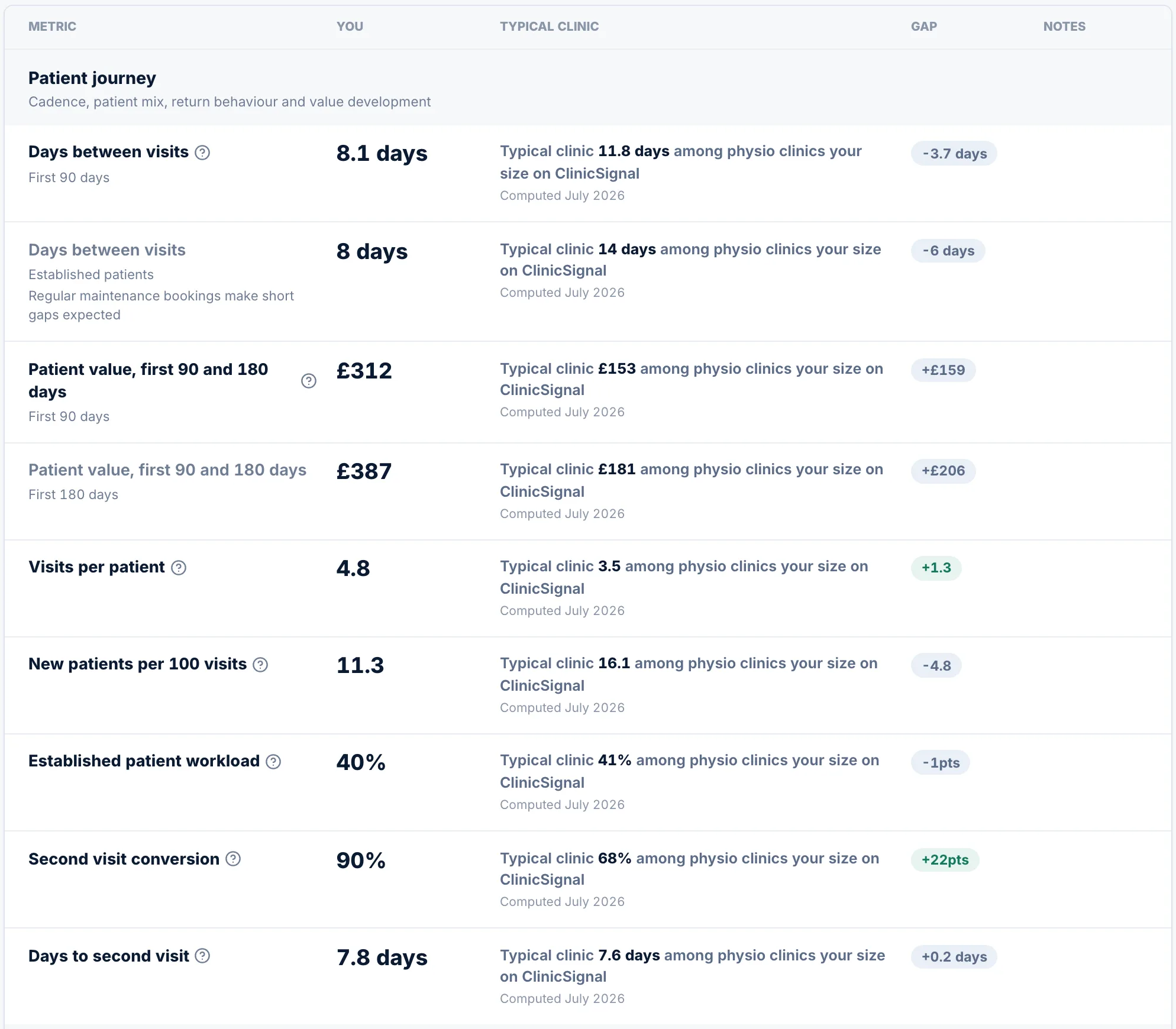Select the 8 days value
1176x1029 pixels.
(x=371, y=252)
